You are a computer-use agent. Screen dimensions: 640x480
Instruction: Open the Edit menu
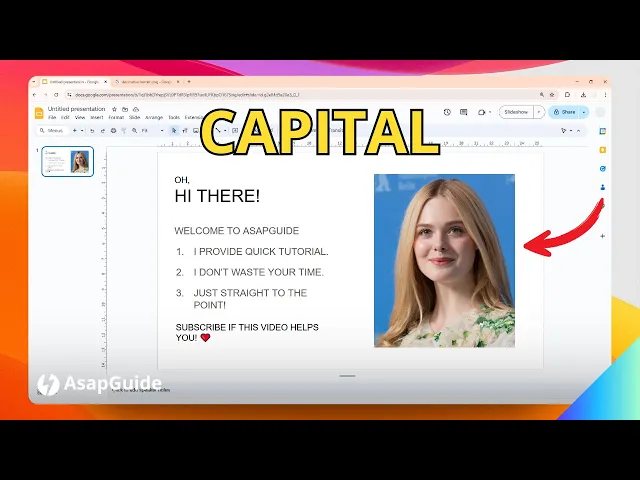pos(65,118)
